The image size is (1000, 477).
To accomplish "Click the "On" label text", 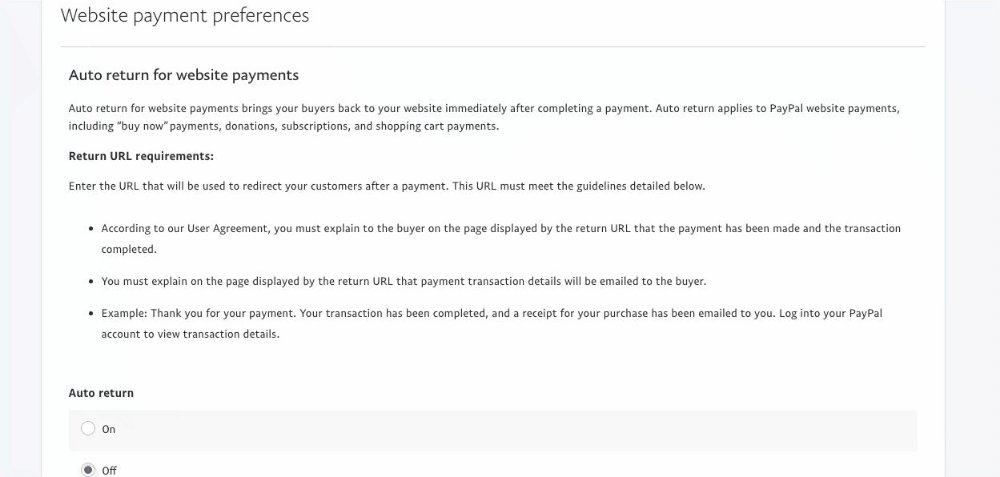I will pyautogui.click(x=109, y=429).
